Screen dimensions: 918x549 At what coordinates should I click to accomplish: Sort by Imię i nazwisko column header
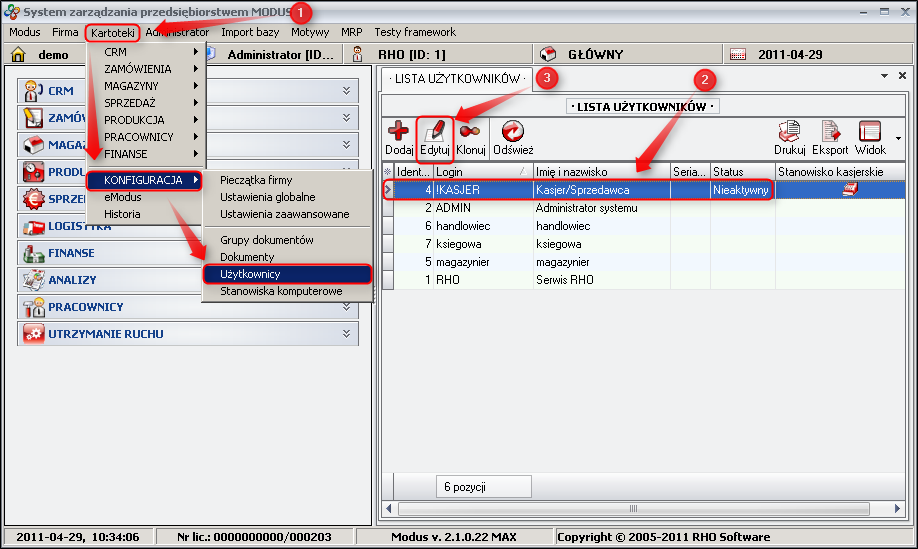[x=601, y=171]
